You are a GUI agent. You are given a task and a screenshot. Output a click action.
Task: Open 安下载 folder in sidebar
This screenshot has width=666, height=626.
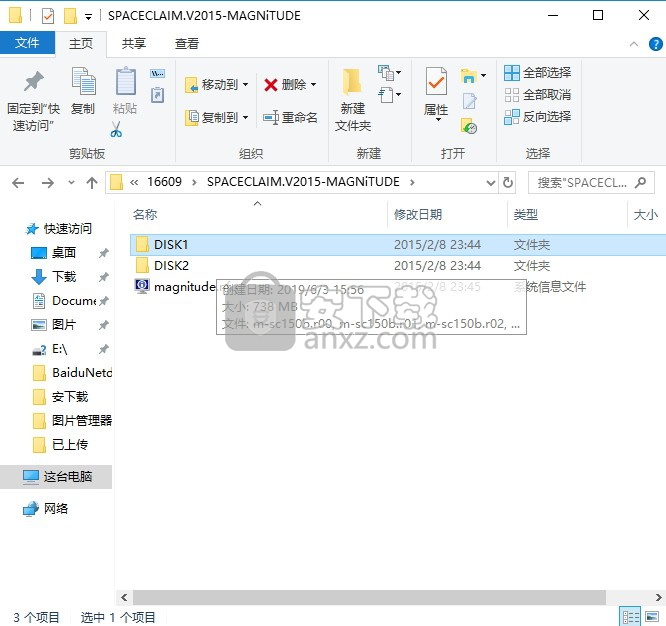coord(61,397)
